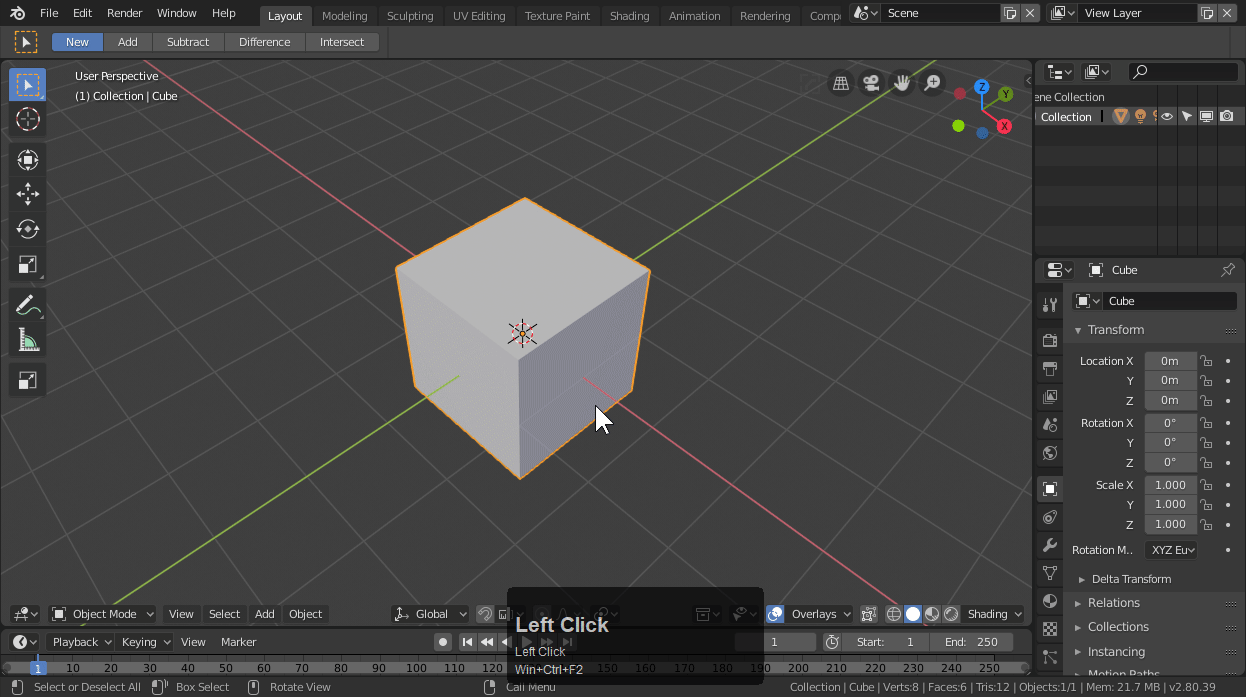Toggle camera view in viewport
1246x697 pixels.
pos(871,84)
